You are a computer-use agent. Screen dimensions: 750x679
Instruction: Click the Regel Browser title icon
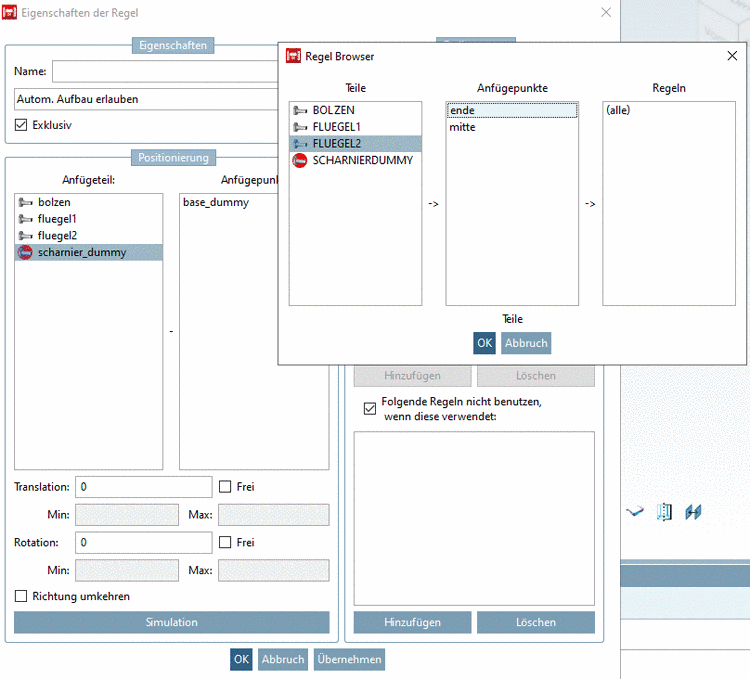point(293,56)
